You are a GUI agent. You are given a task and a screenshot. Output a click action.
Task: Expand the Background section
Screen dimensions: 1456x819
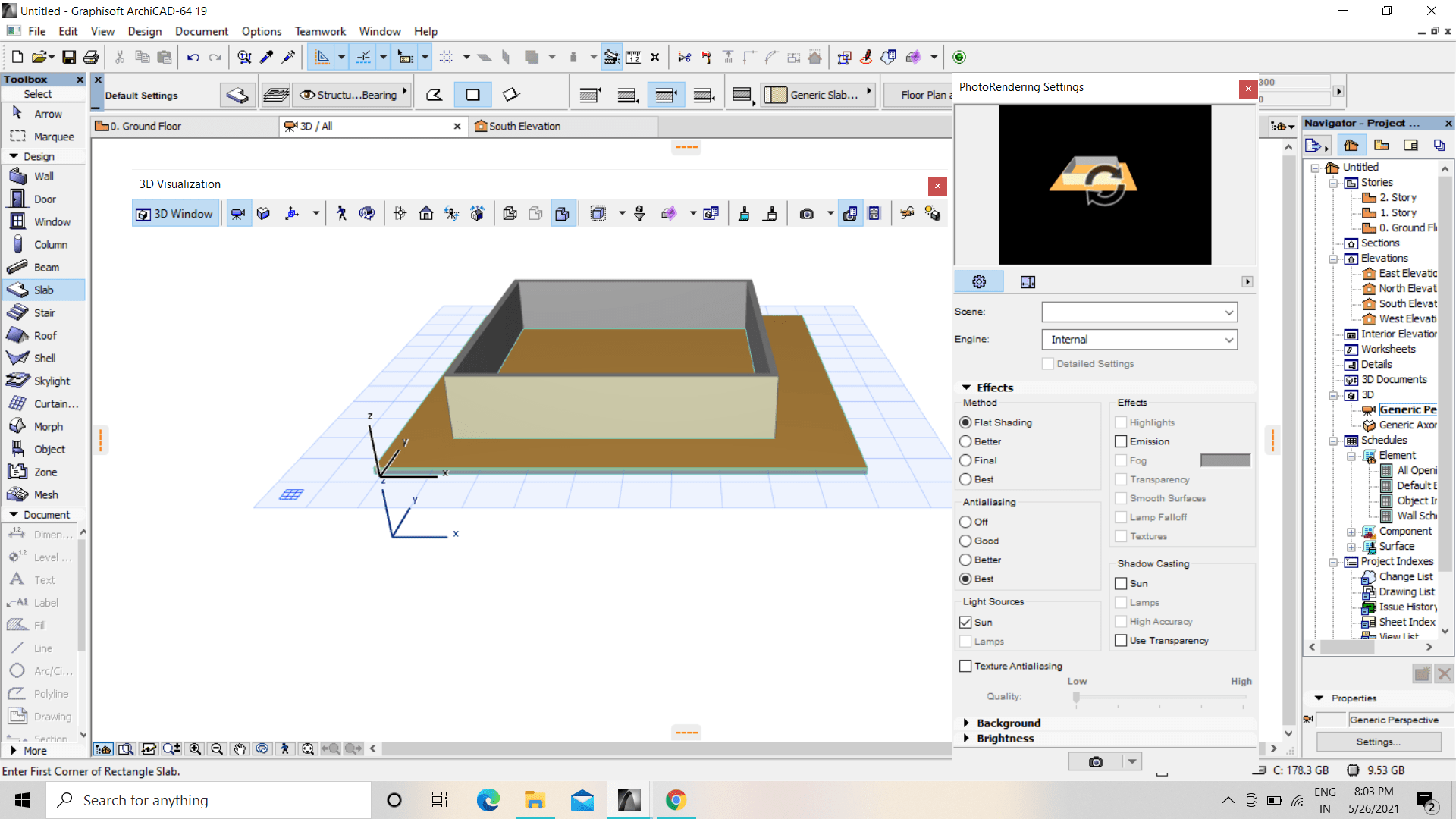pyautogui.click(x=1008, y=723)
